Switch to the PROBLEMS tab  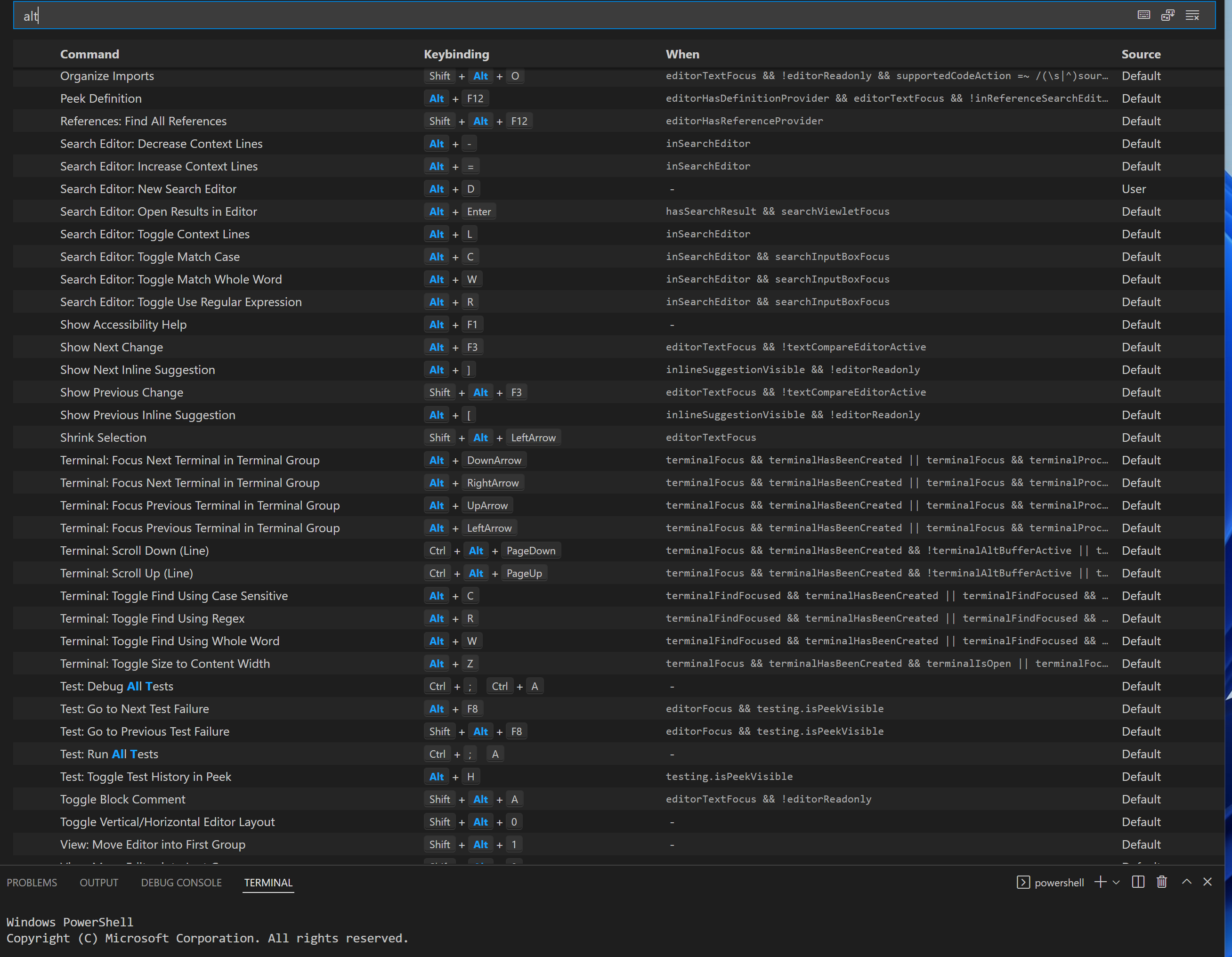click(32, 883)
